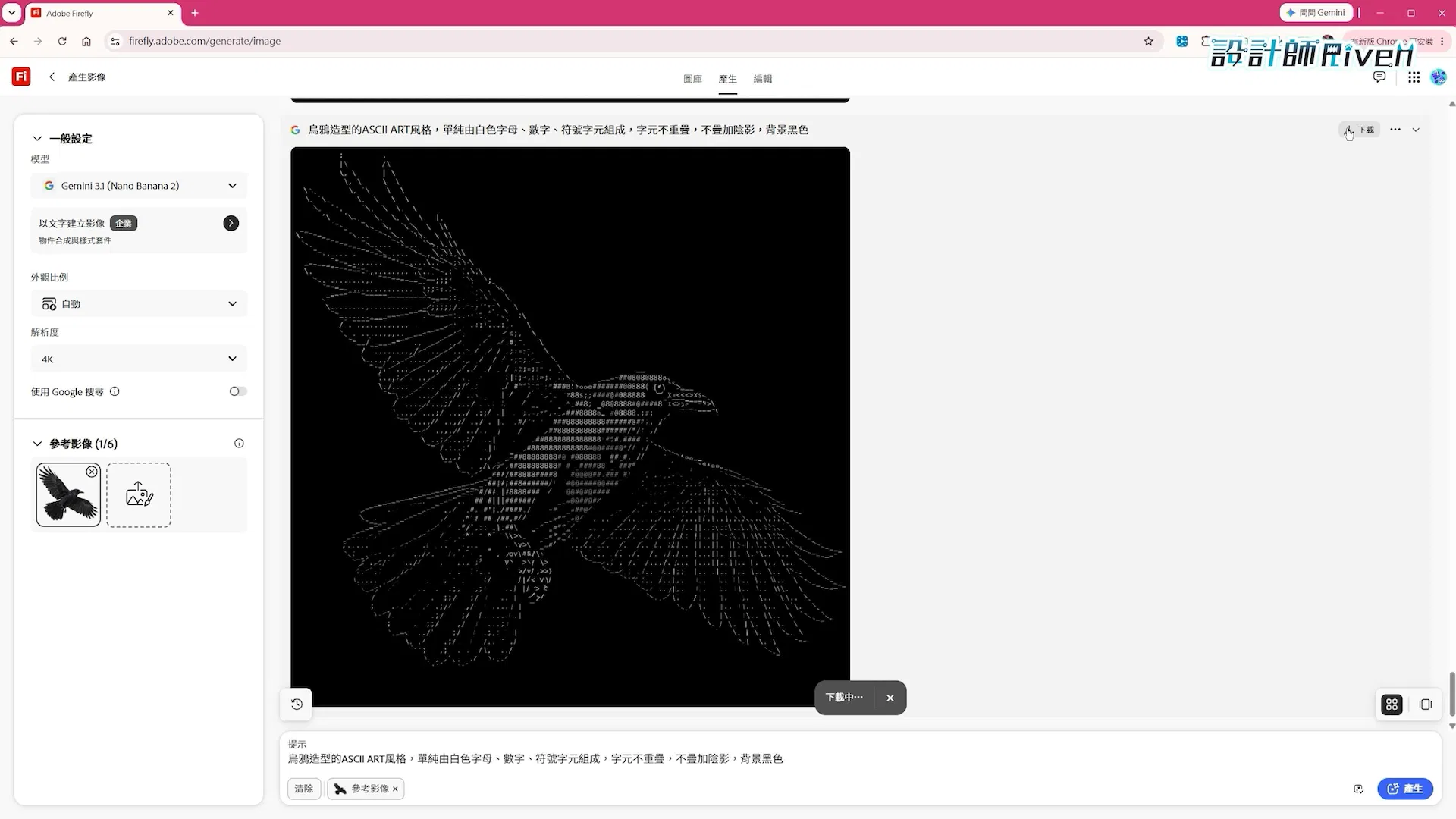Switch to the 圖庫 tab
This screenshot has height=819, width=1456.
692,79
